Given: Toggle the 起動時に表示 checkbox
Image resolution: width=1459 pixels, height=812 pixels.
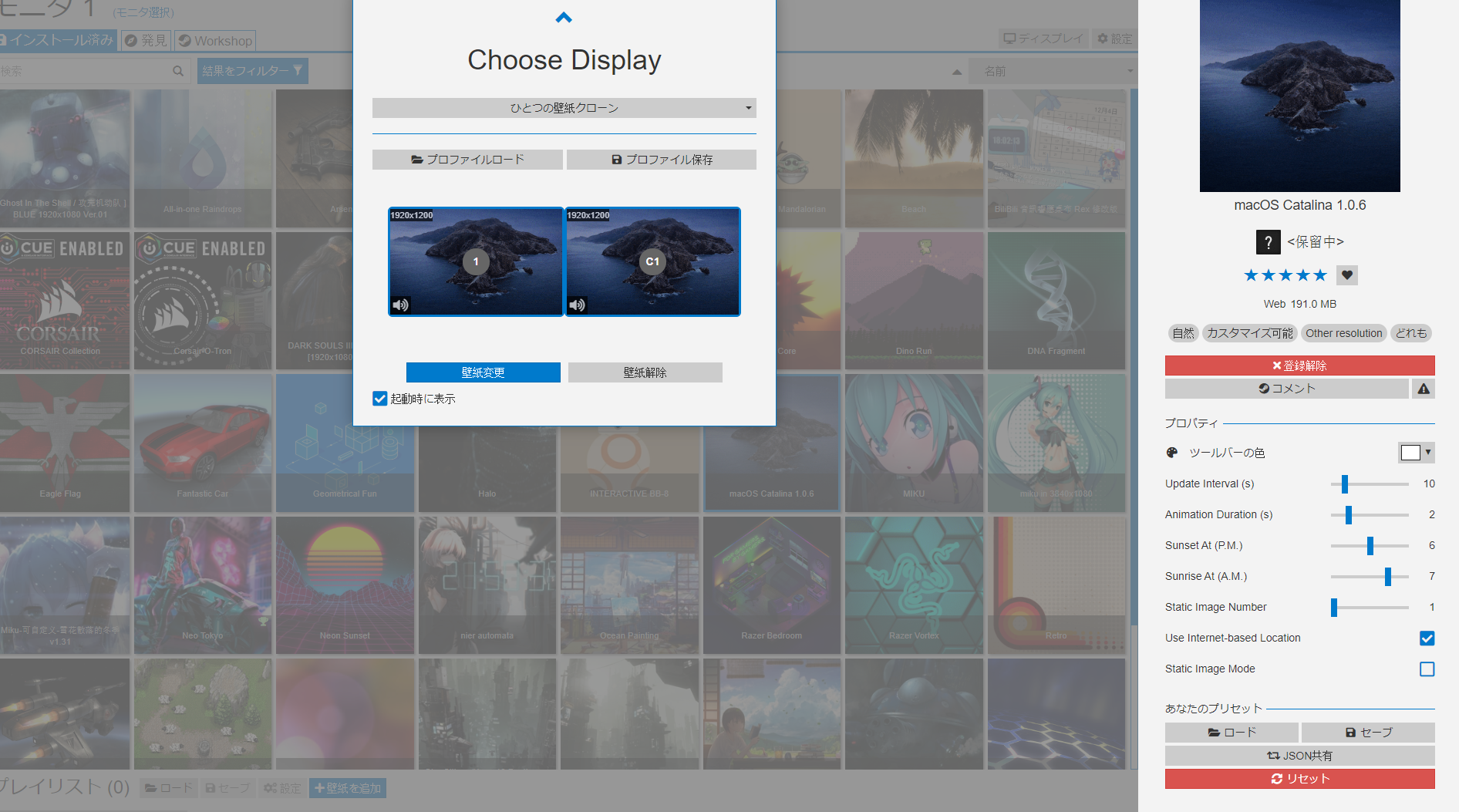Looking at the screenshot, I should (379, 399).
